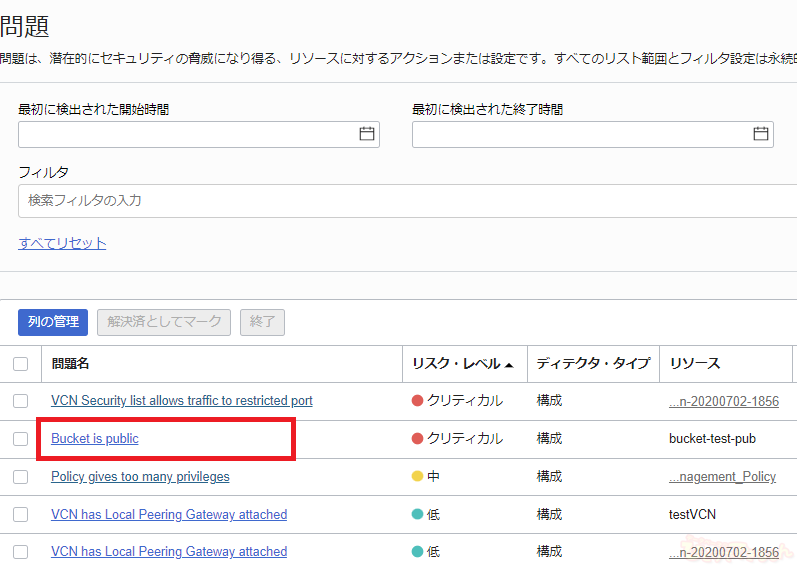797x565 pixels.
Task: Open the Bucket is public problem
Action: click(95, 439)
